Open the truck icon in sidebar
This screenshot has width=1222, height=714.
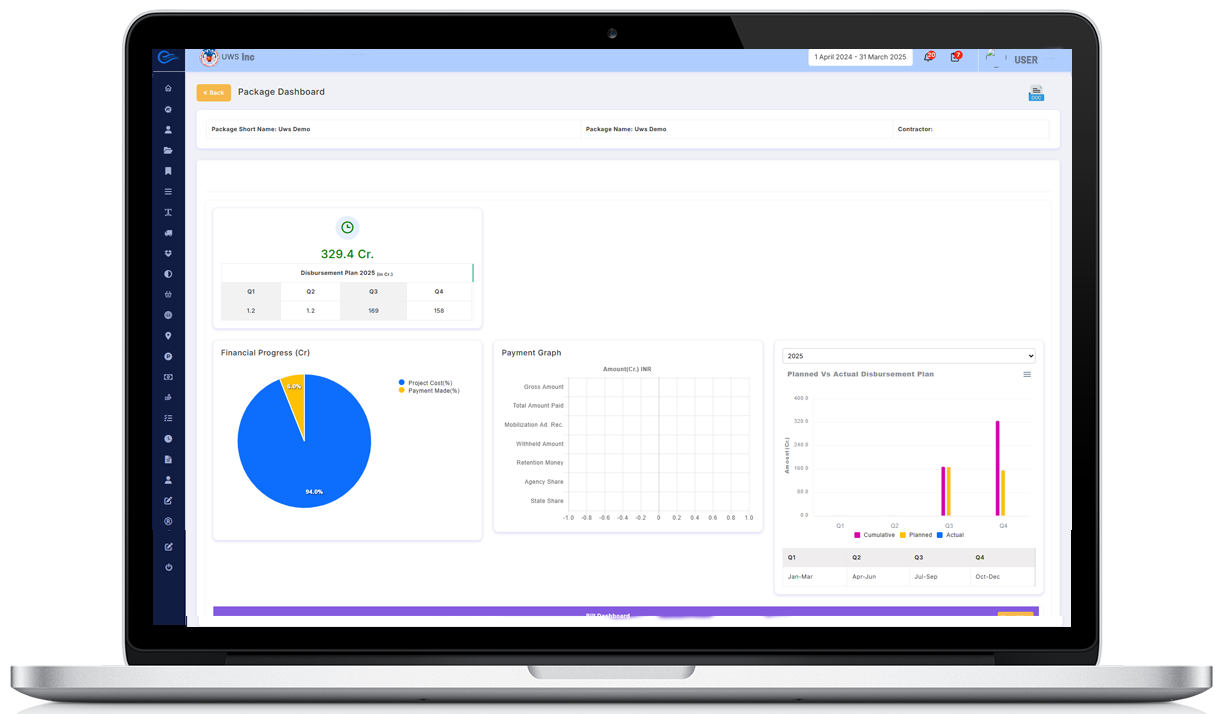tap(168, 233)
